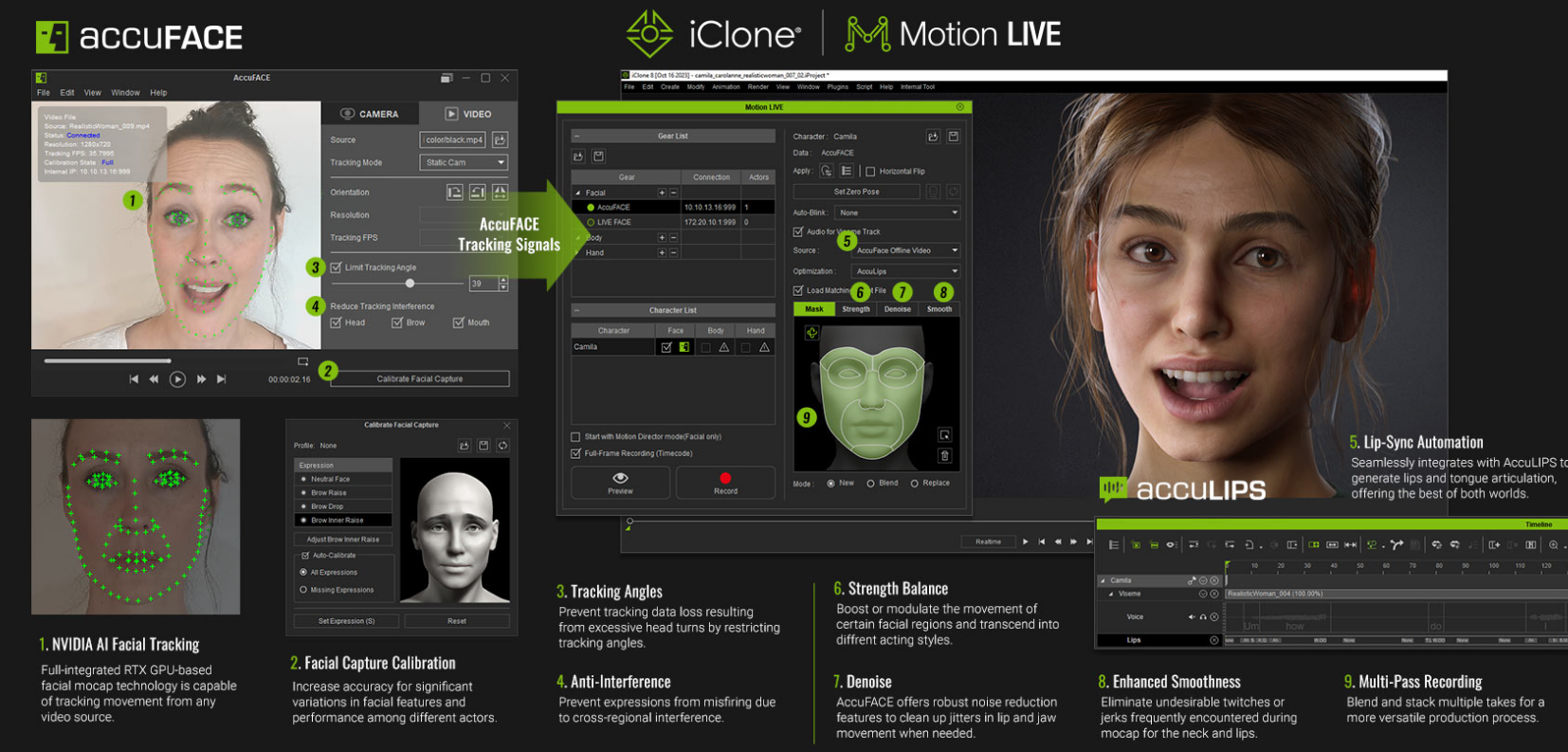1568x752 pixels.
Task: Save calibration profile in Calibrate Facial Capture
Action: pos(483,445)
